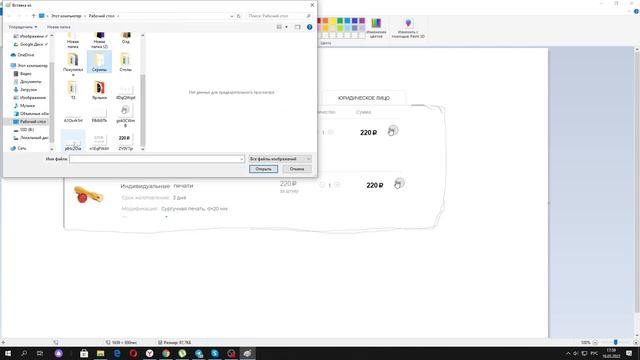The width and height of the screenshot is (640, 360).
Task: Click the Отмена button
Action: click(297, 169)
